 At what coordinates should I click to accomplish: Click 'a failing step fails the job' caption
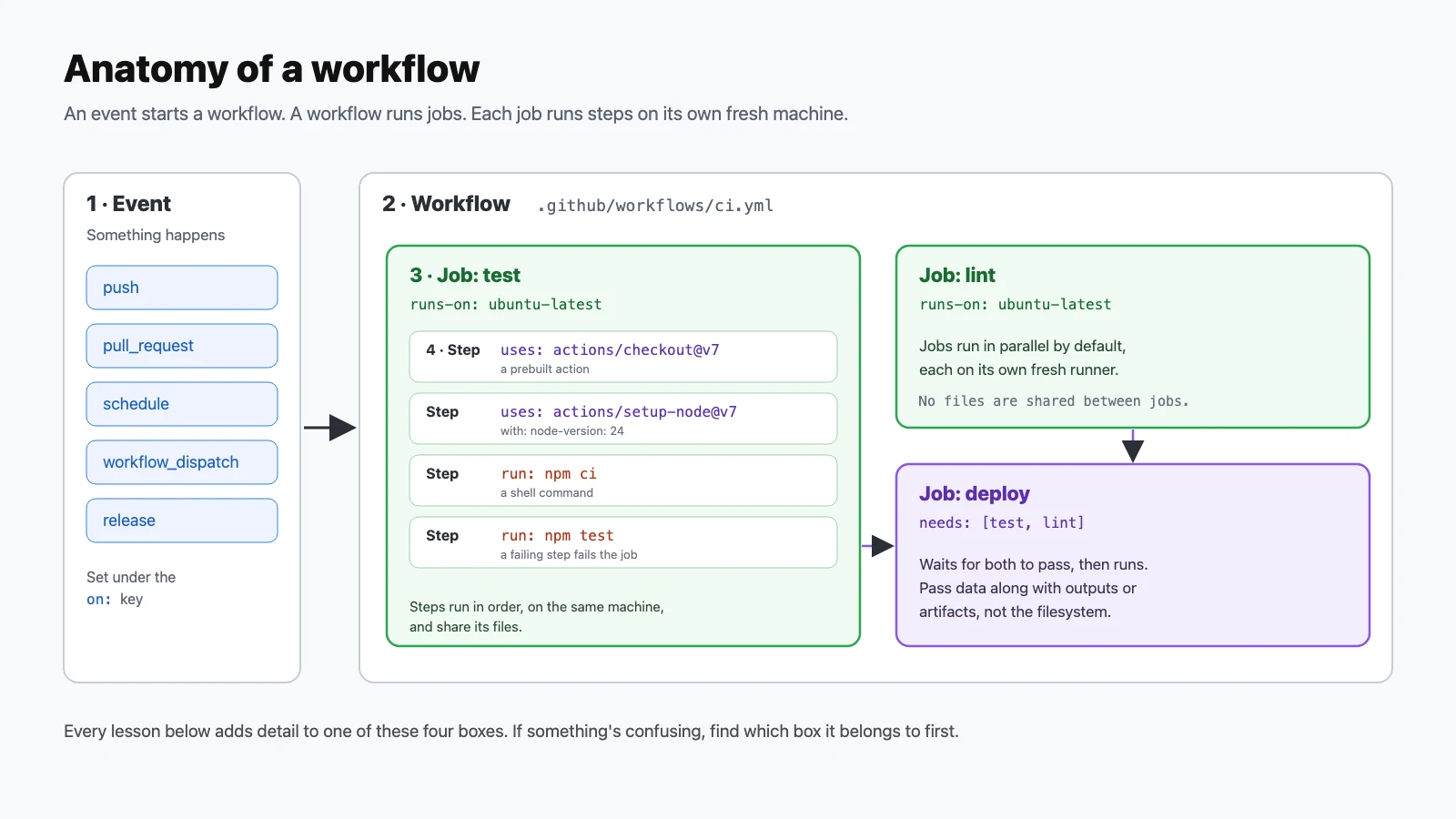coord(569,555)
